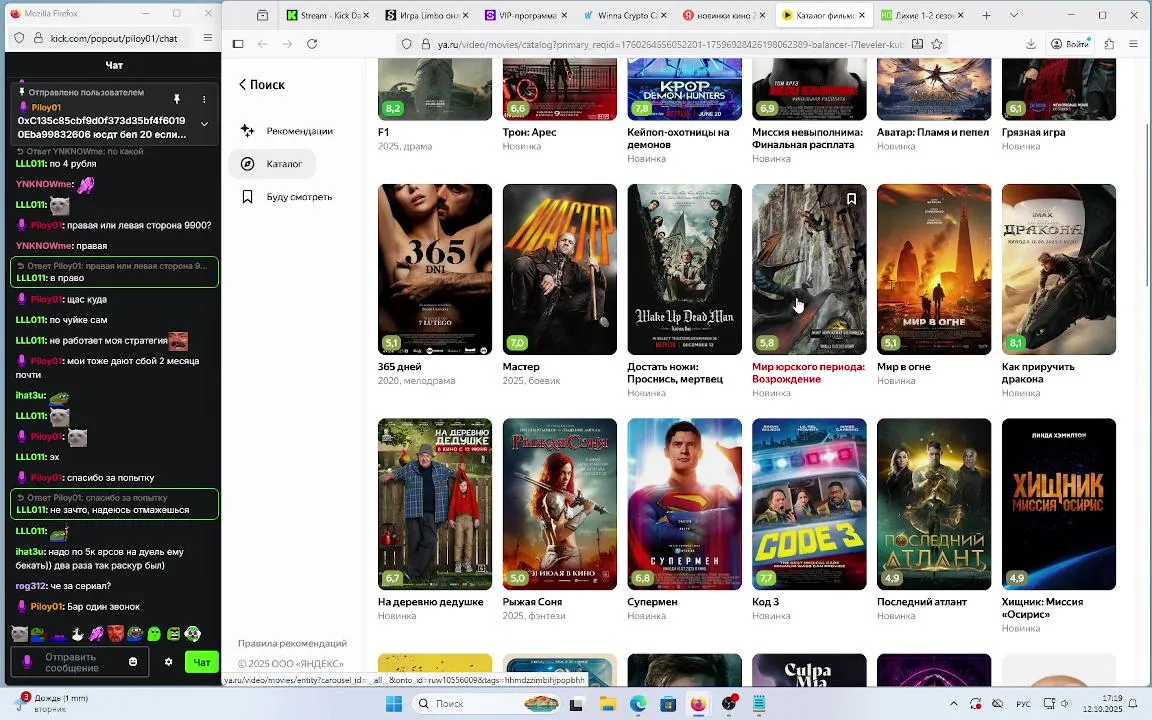The width and height of the screenshot is (1152, 720).
Task: Click chat user LLO11 name in 'не работает моя стратегия' message
Action: [31, 340]
